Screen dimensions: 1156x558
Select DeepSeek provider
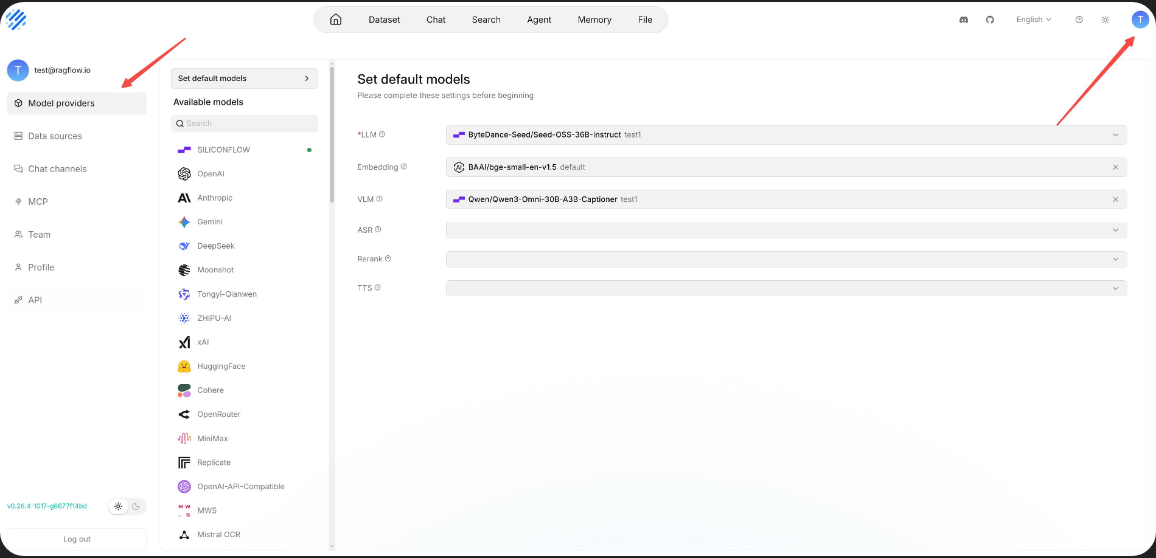244,245
